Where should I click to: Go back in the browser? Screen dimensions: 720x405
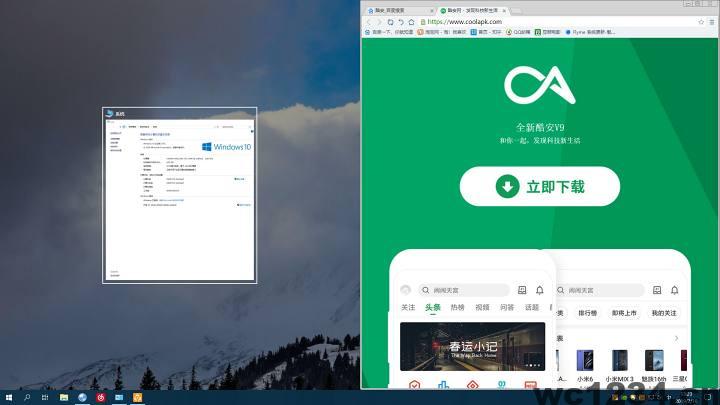point(369,22)
